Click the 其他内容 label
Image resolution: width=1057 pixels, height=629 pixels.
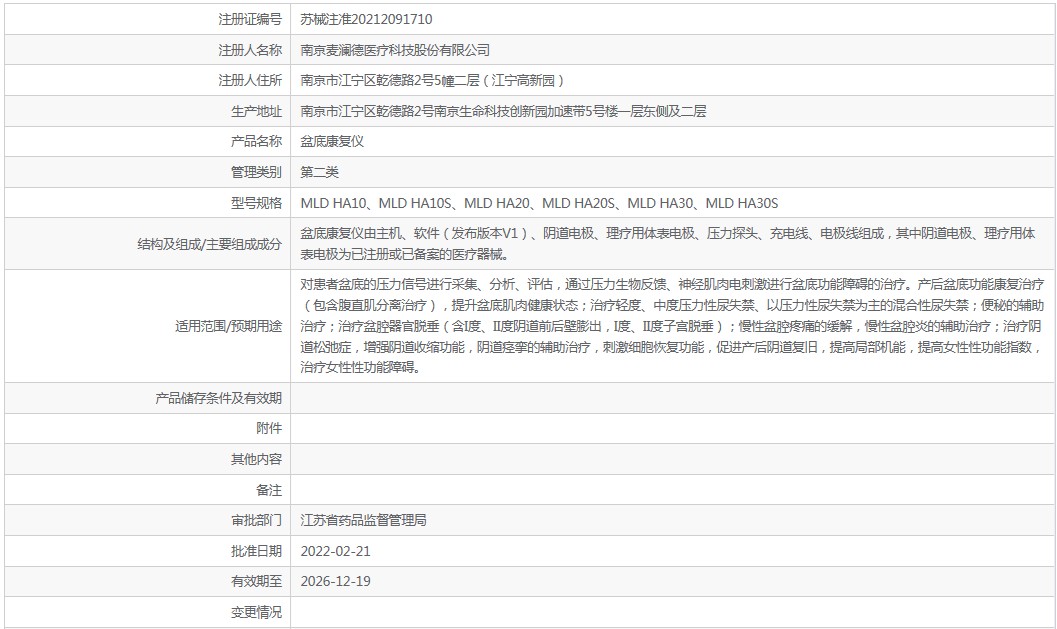tap(256, 459)
